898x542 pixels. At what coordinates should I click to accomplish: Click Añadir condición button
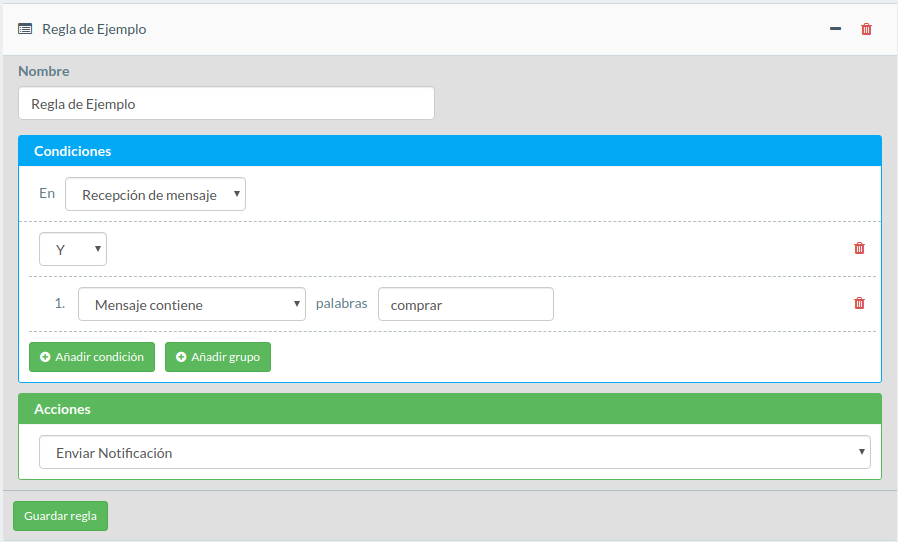[92, 357]
